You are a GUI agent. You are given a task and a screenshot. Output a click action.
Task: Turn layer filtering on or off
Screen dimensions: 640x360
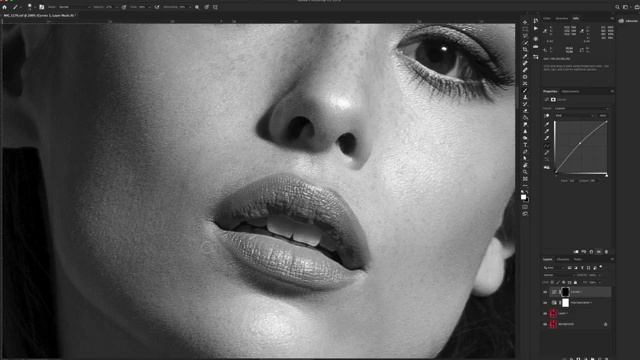click(x=601, y=267)
